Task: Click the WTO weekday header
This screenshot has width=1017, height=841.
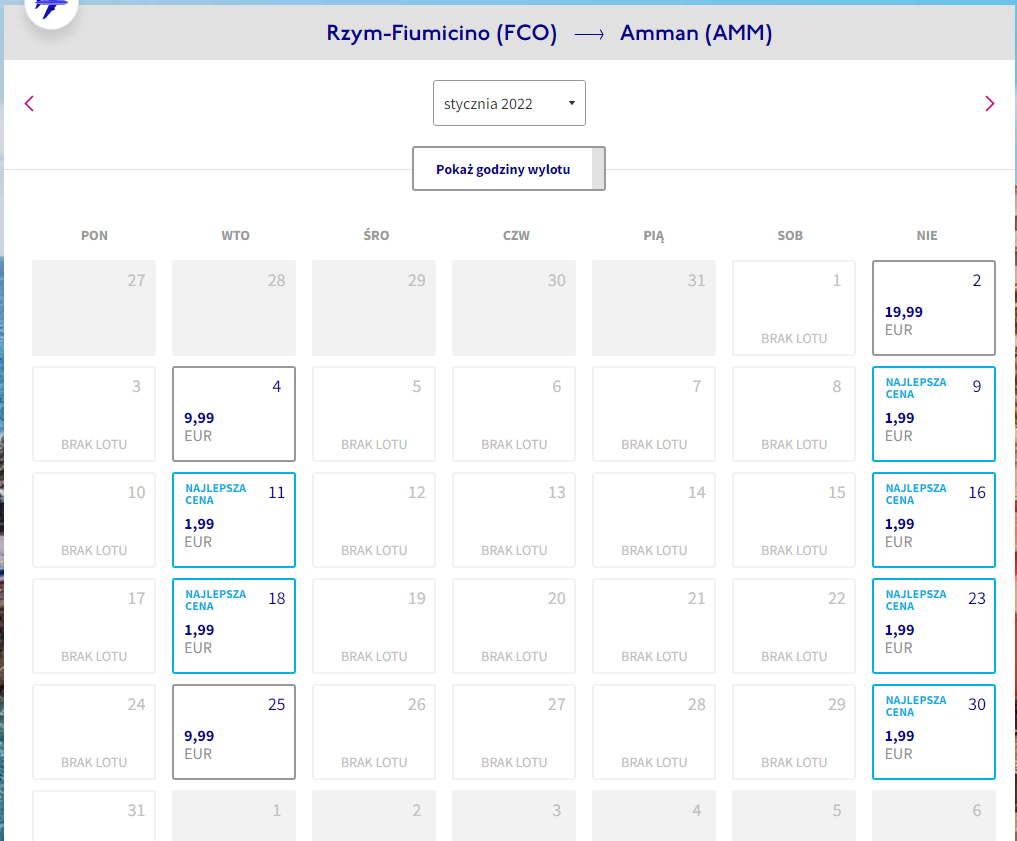Action: (x=235, y=235)
